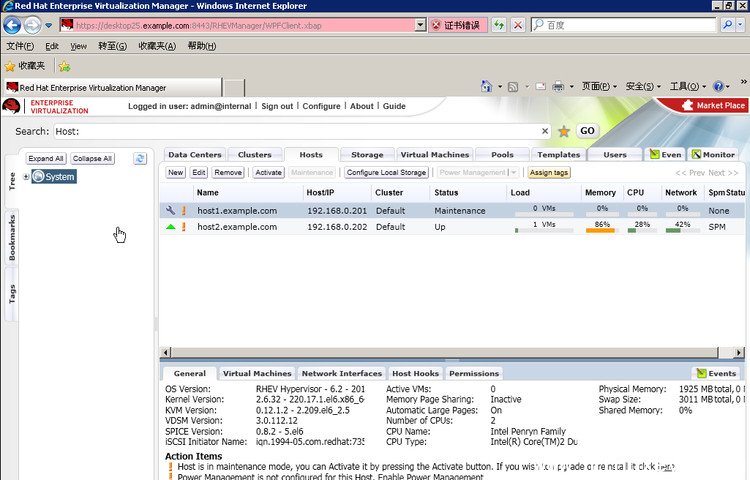
Task: Click the Configure link
Action: pos(321,106)
